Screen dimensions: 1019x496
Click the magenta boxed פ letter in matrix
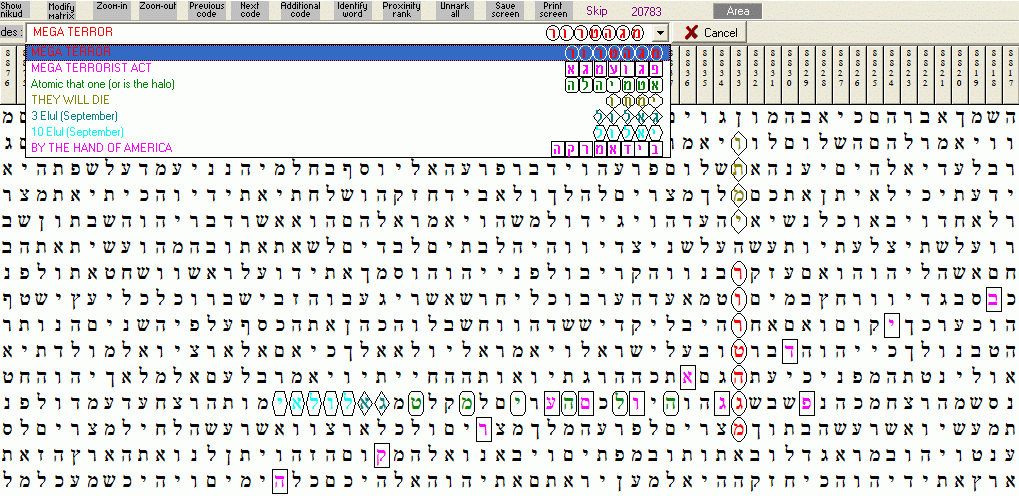pos(806,402)
